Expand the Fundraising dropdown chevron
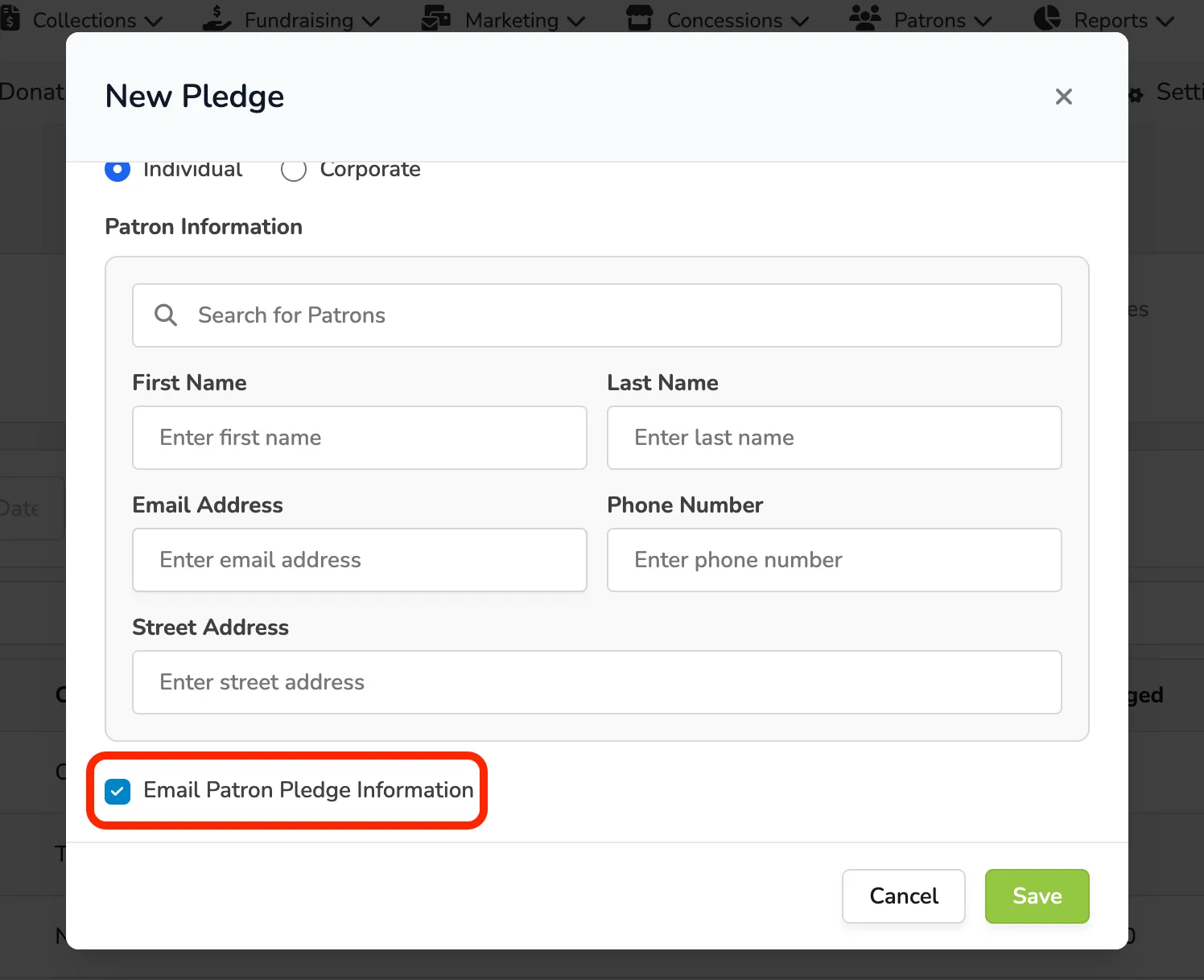Image resolution: width=1204 pixels, height=980 pixels. tap(371, 22)
